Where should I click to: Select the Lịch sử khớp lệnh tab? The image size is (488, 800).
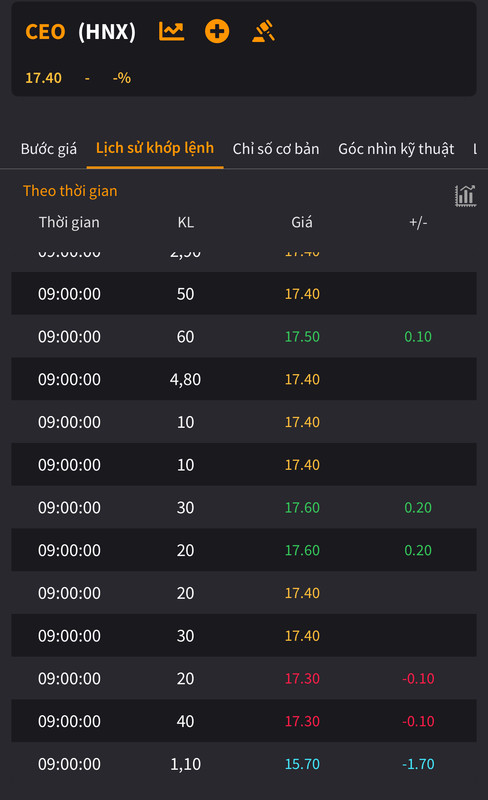[155, 148]
